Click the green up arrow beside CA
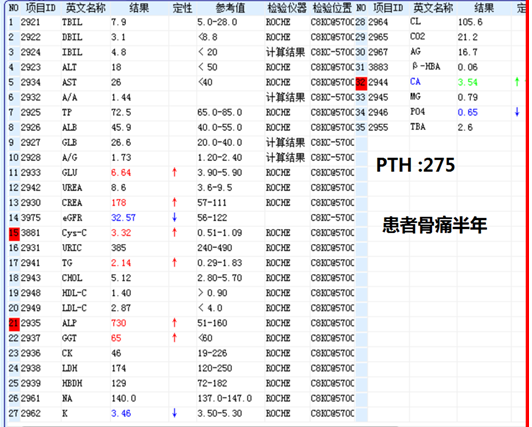 click(517, 82)
